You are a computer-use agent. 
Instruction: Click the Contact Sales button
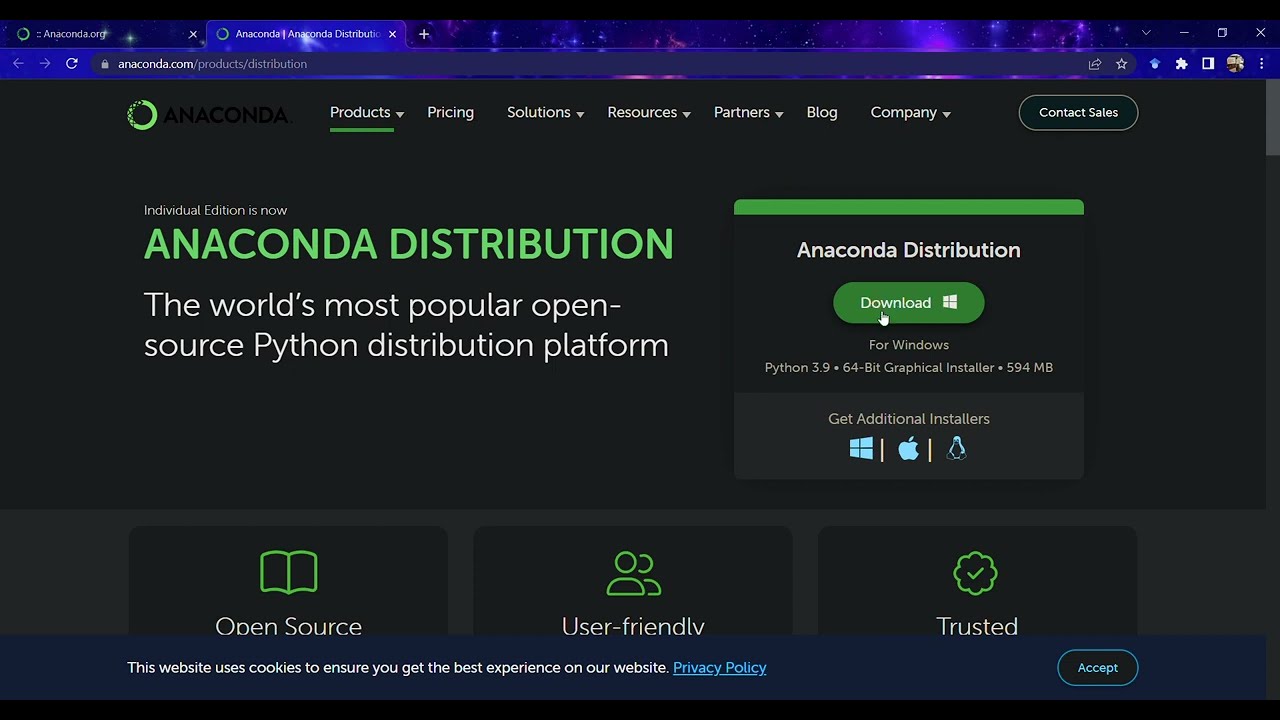[1078, 112]
